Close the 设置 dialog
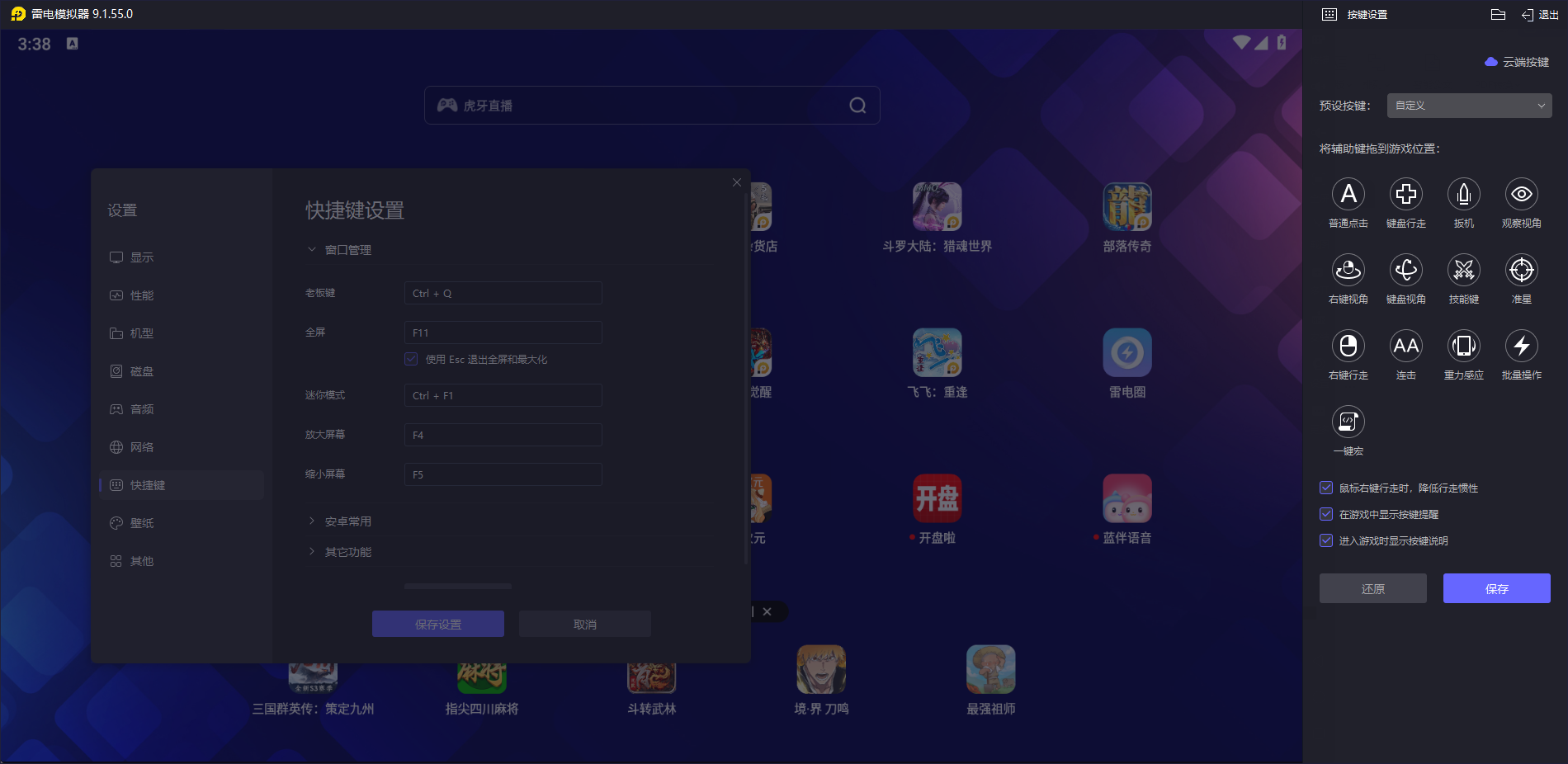This screenshot has width=1568, height=764. pyautogui.click(x=737, y=182)
